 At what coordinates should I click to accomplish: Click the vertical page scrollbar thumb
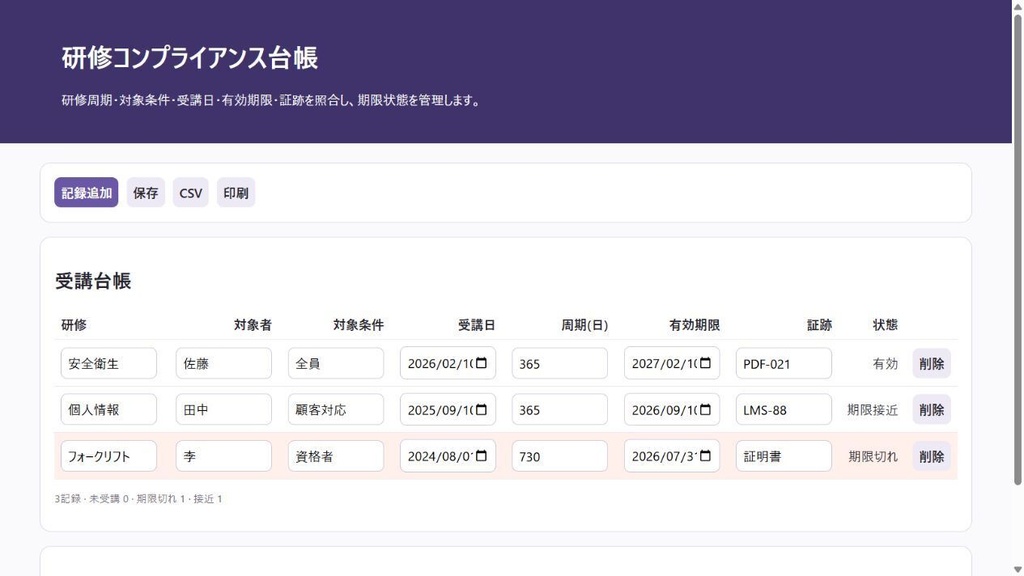(1017, 248)
